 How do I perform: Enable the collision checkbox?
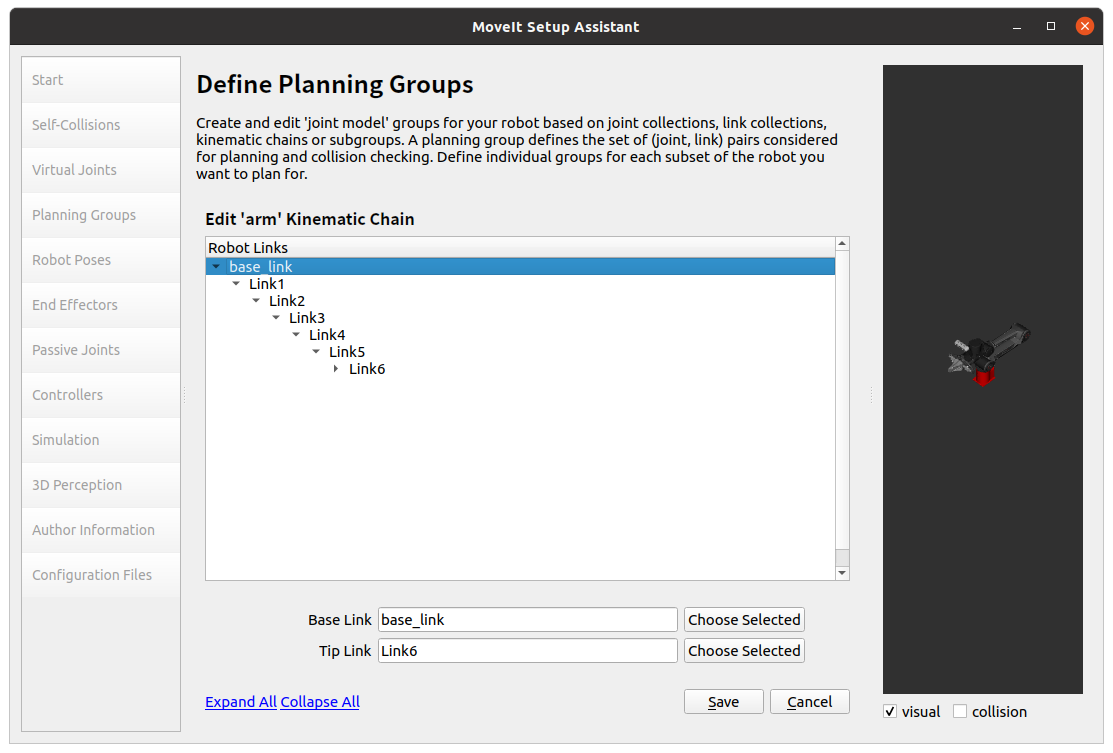pyautogui.click(x=960, y=712)
